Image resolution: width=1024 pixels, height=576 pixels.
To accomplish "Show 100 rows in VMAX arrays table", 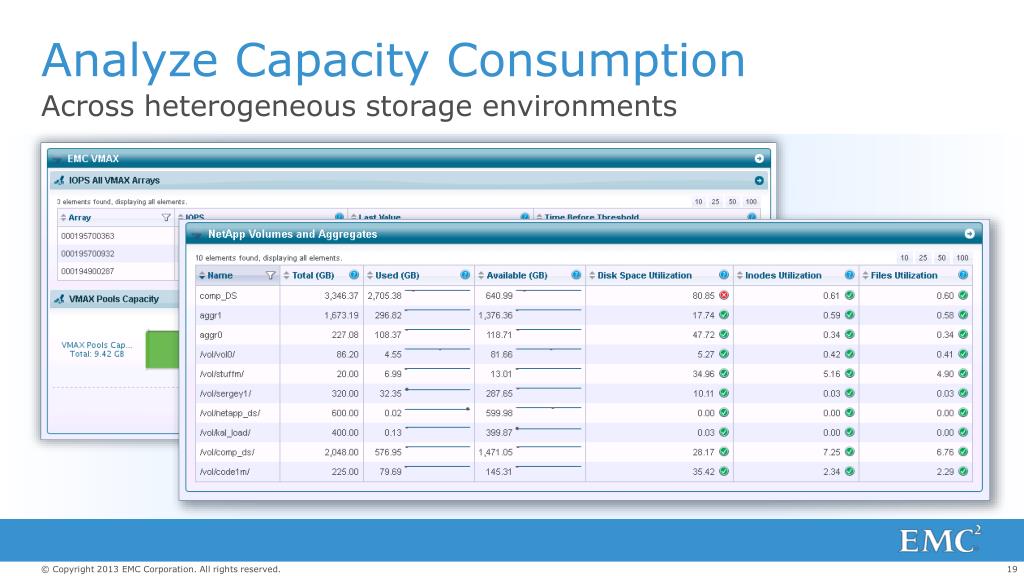I will (x=752, y=202).
